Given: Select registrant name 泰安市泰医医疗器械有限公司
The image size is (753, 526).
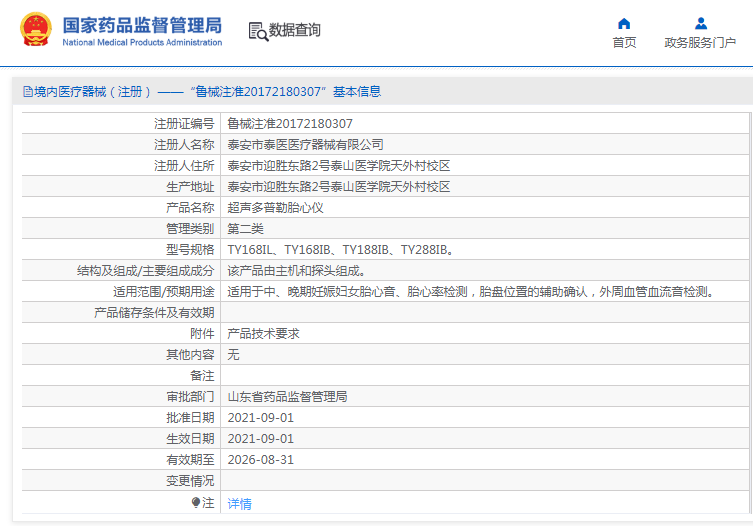Looking at the screenshot, I should 305,145.
